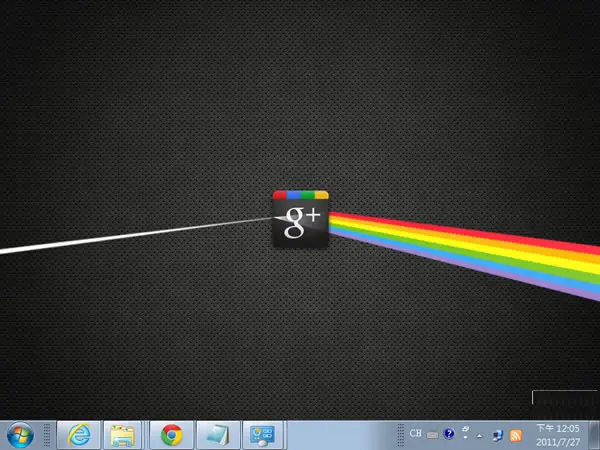Screen dimensions: 600x450
Task: Open the Control Panel taskbar icon
Action: (x=263, y=435)
